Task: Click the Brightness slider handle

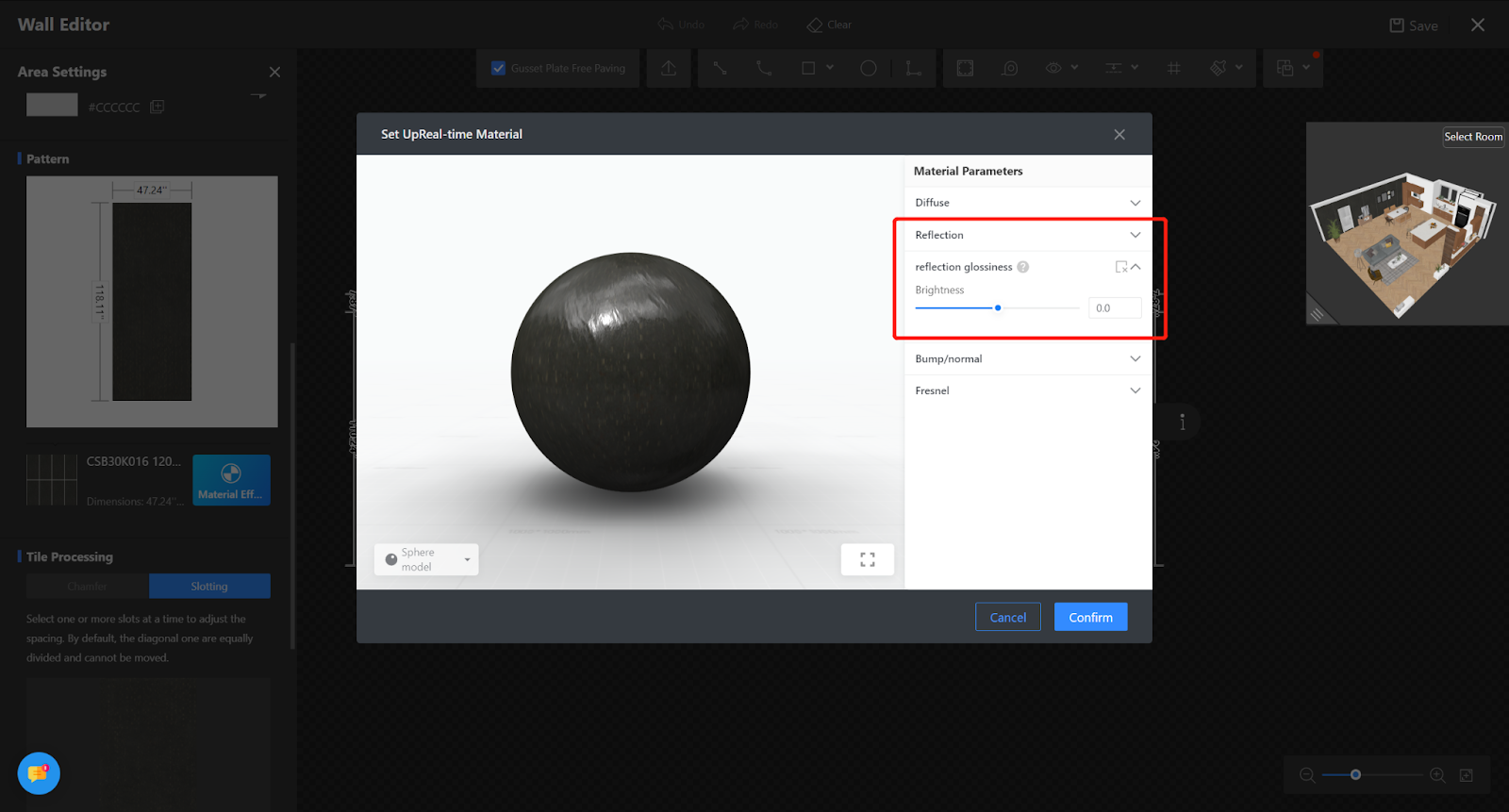Action: point(998,308)
